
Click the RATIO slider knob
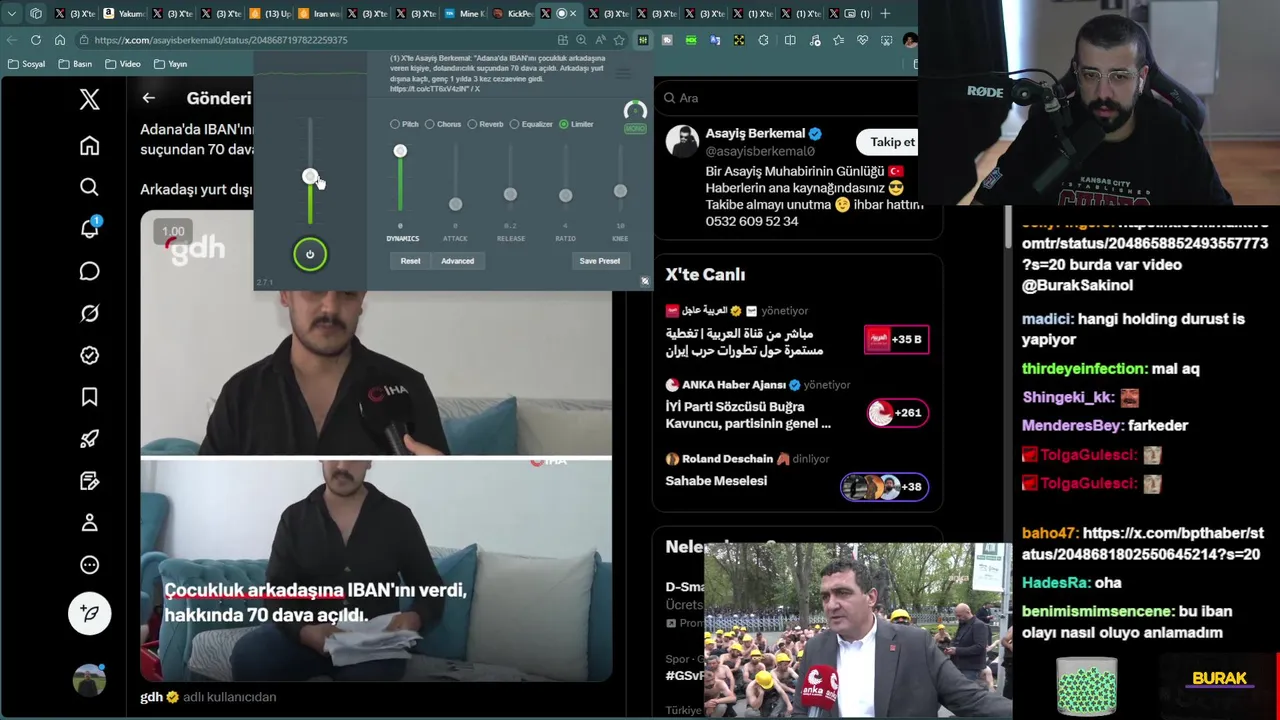click(x=565, y=195)
